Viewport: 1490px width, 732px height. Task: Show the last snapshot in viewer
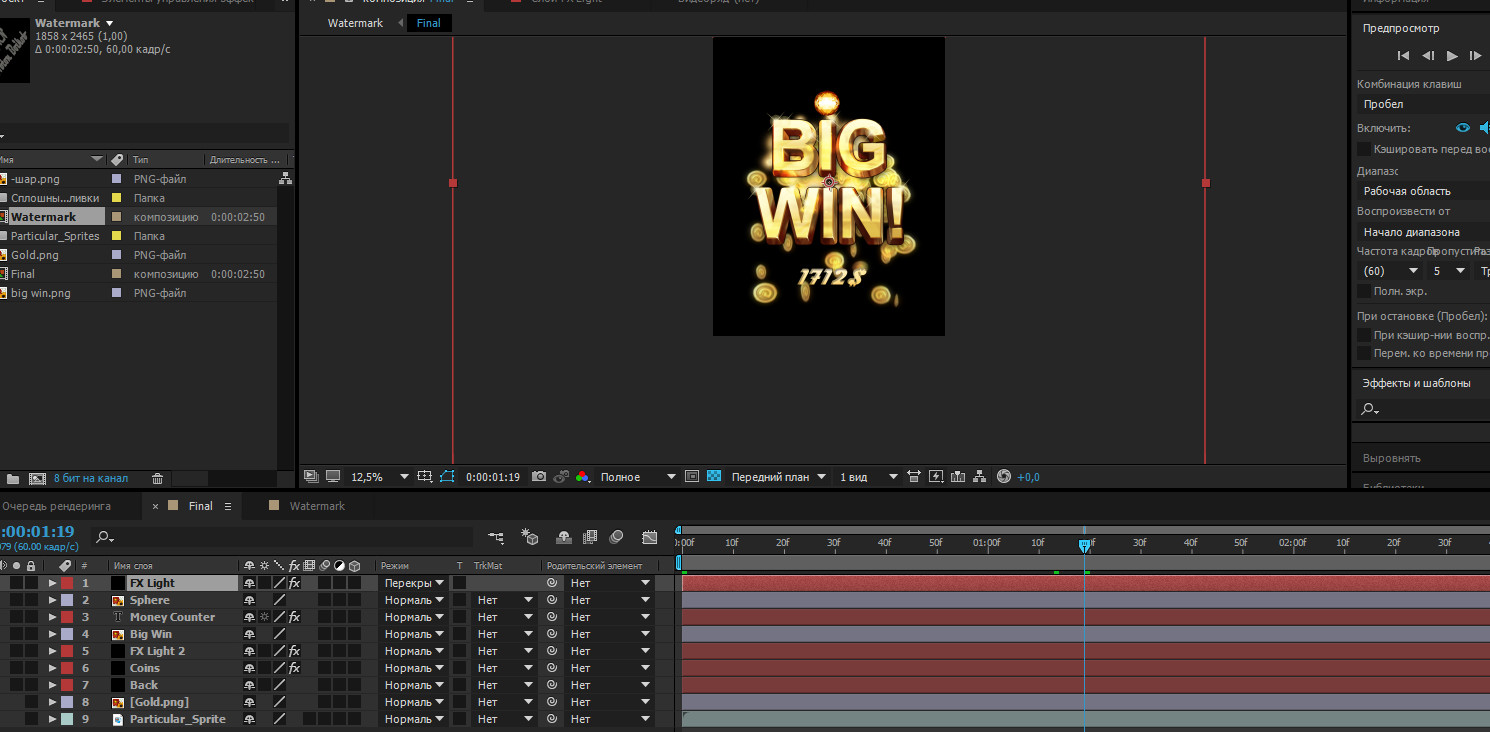click(x=561, y=477)
